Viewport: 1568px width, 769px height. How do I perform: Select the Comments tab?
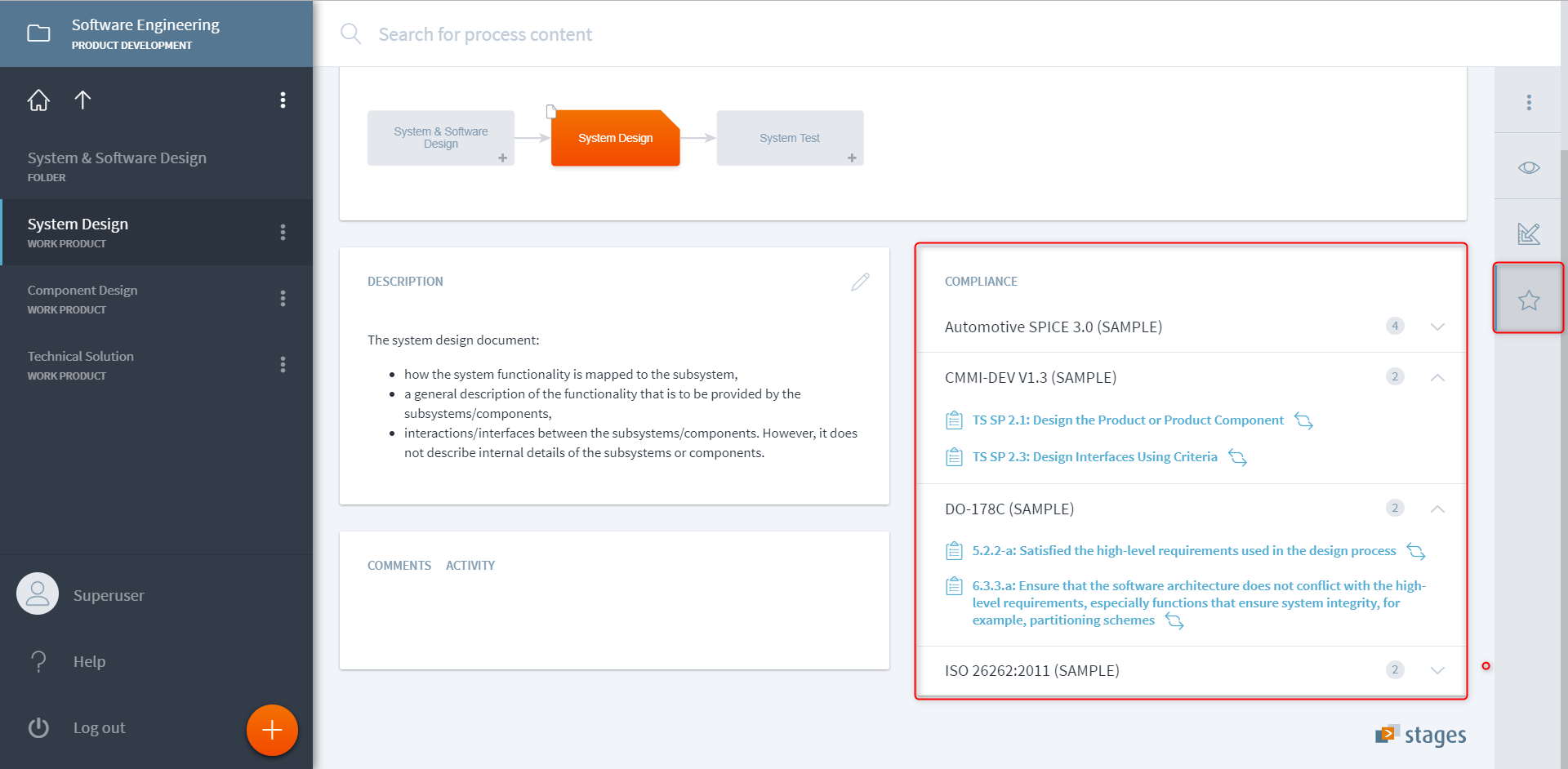tap(399, 565)
